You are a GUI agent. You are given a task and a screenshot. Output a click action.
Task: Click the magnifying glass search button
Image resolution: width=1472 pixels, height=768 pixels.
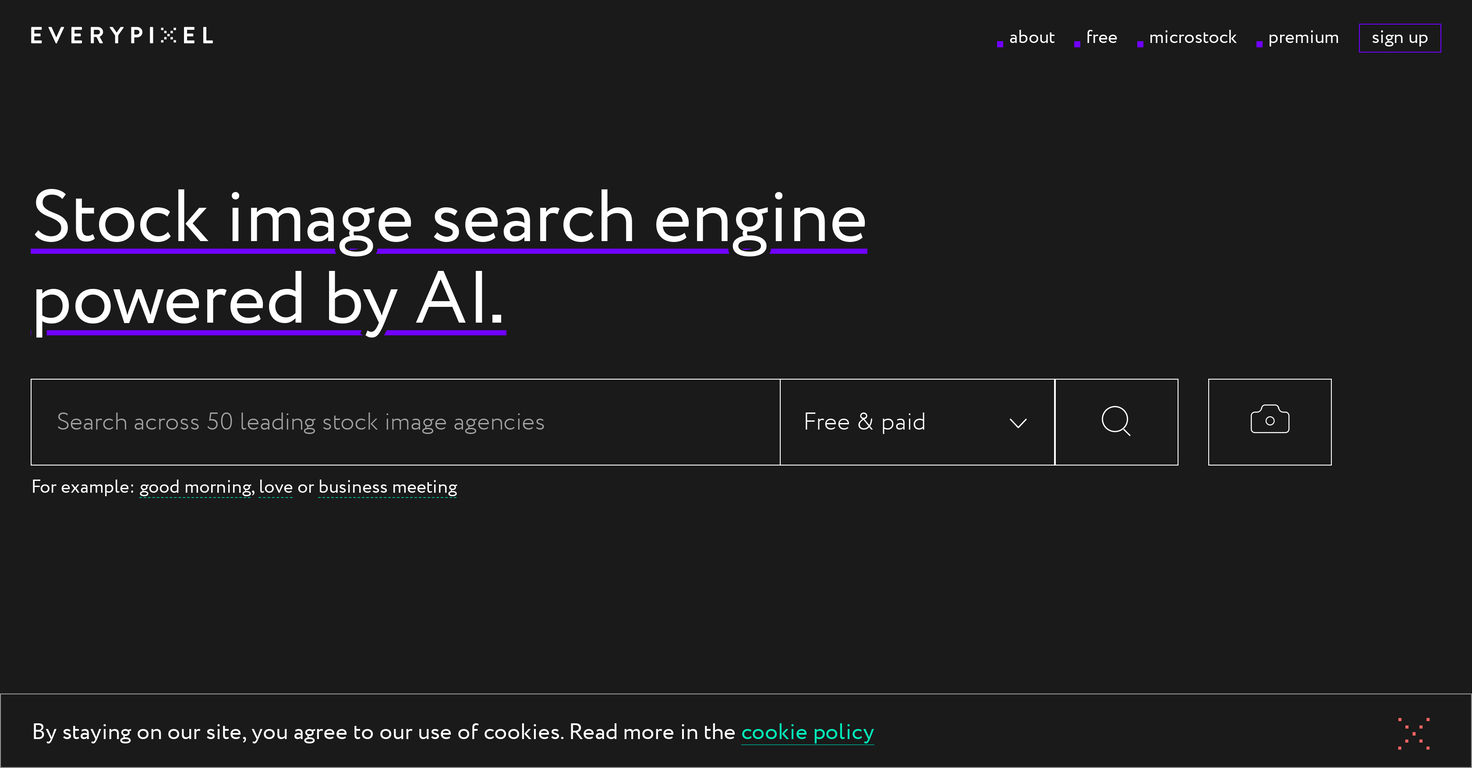[x=1116, y=422]
